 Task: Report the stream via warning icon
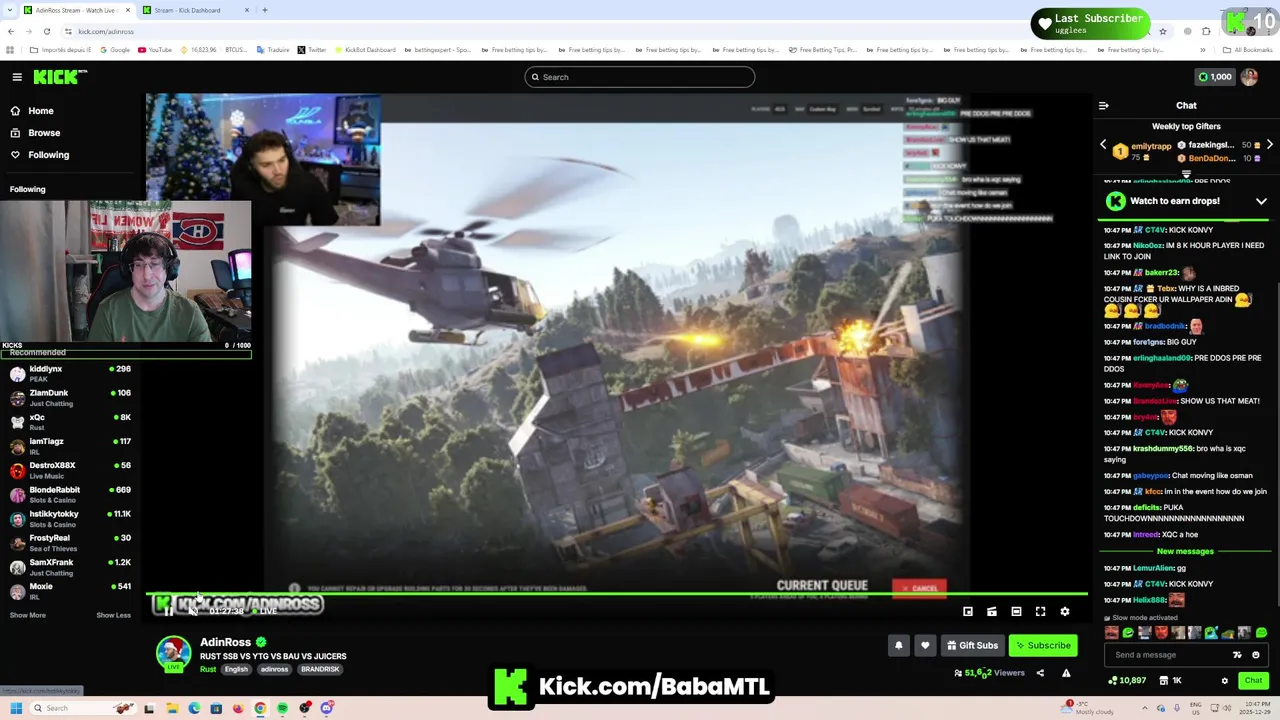point(1066,673)
